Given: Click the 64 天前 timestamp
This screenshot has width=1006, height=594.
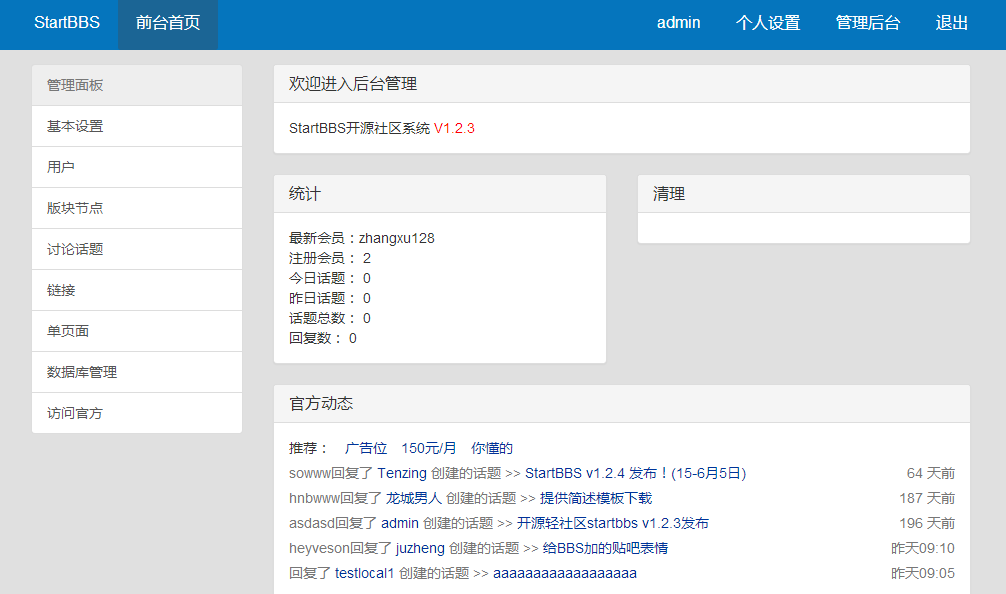Looking at the screenshot, I should 930,473.
